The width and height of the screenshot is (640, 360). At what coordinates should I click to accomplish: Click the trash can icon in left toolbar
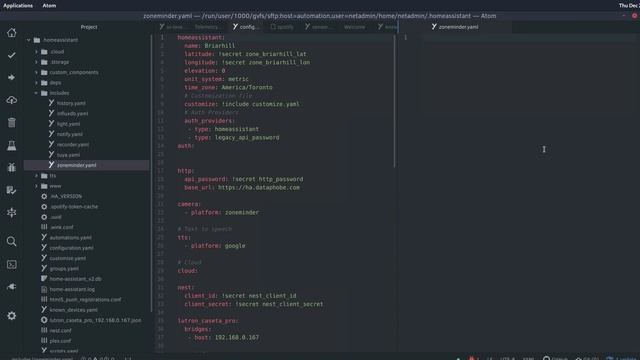11,122
